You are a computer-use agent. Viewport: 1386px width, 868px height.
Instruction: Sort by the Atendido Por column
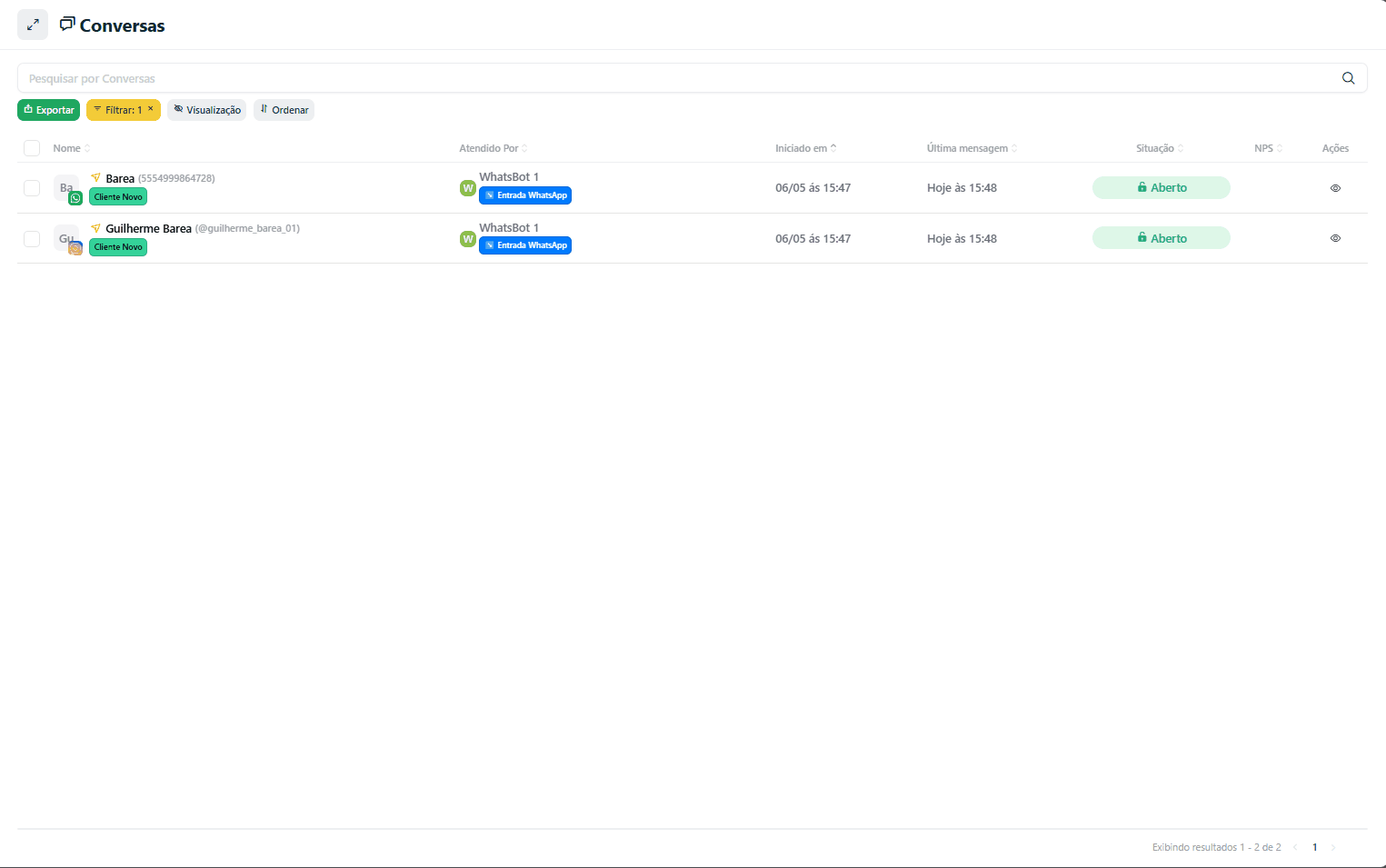(493, 148)
